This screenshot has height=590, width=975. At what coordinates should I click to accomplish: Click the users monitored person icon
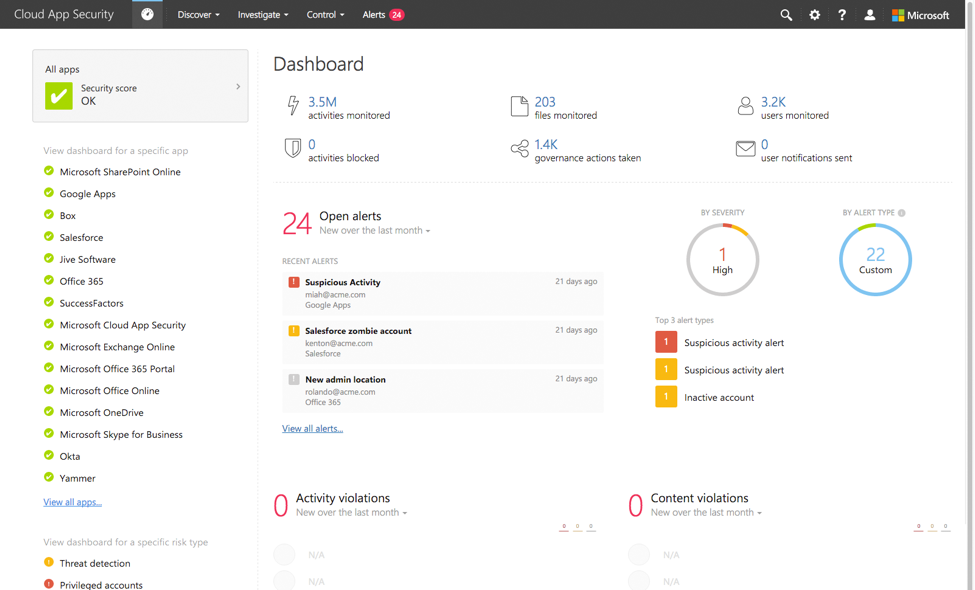[745, 106]
